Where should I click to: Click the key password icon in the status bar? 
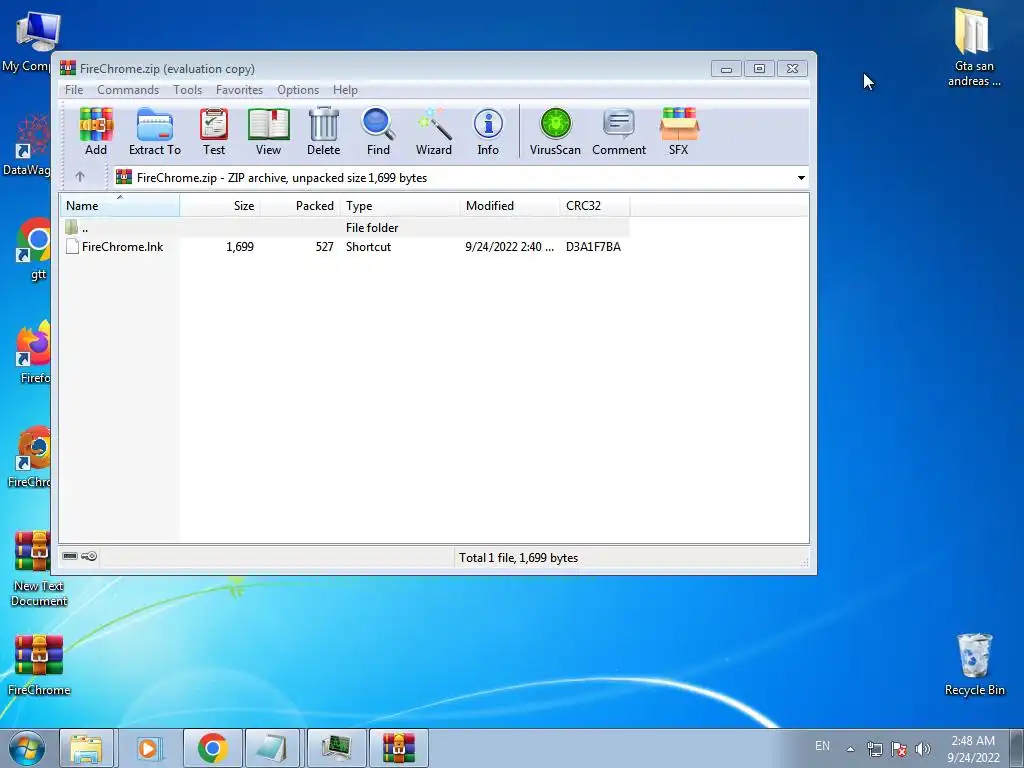[89, 556]
